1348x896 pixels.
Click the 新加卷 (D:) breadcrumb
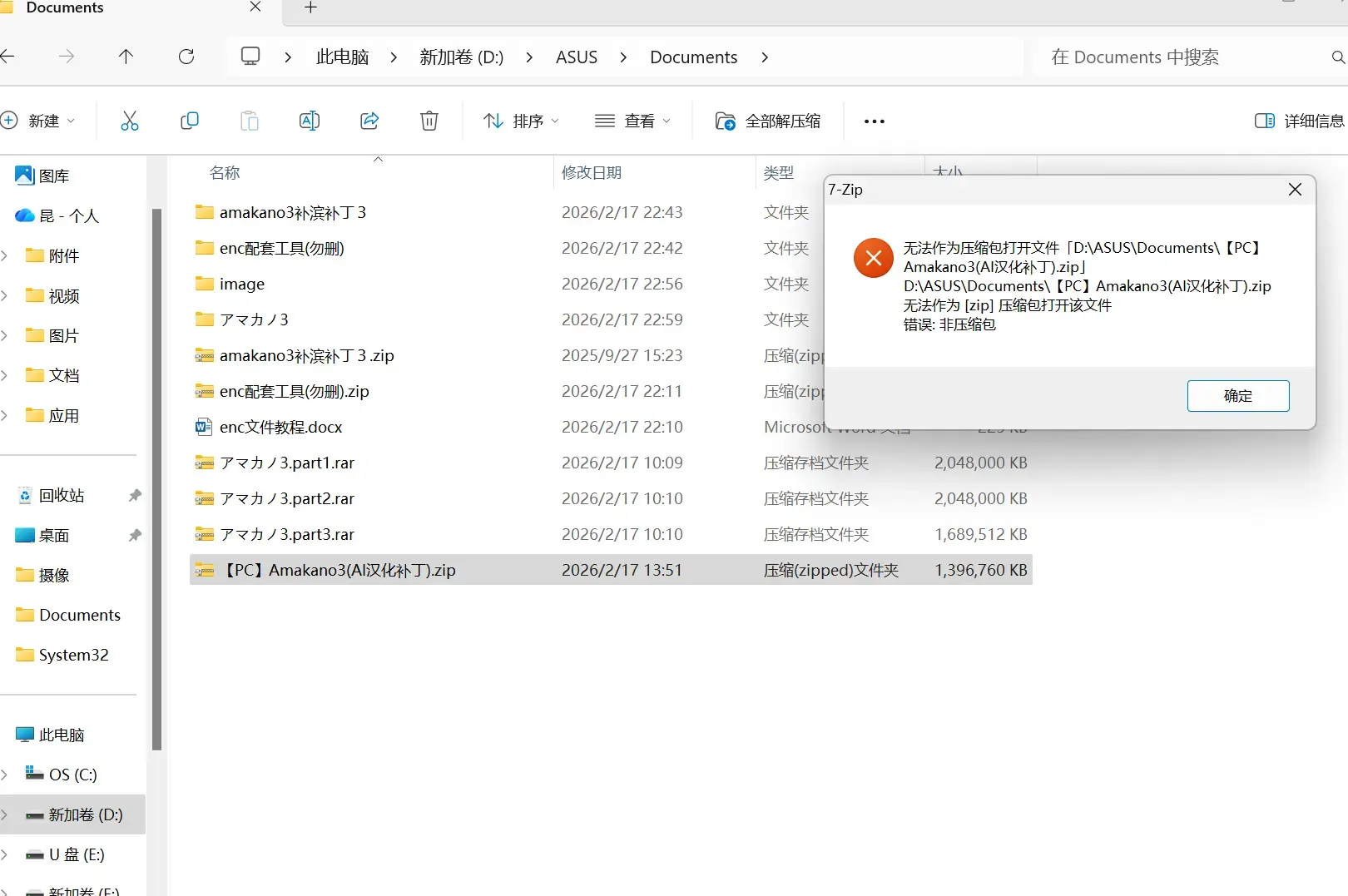462,57
